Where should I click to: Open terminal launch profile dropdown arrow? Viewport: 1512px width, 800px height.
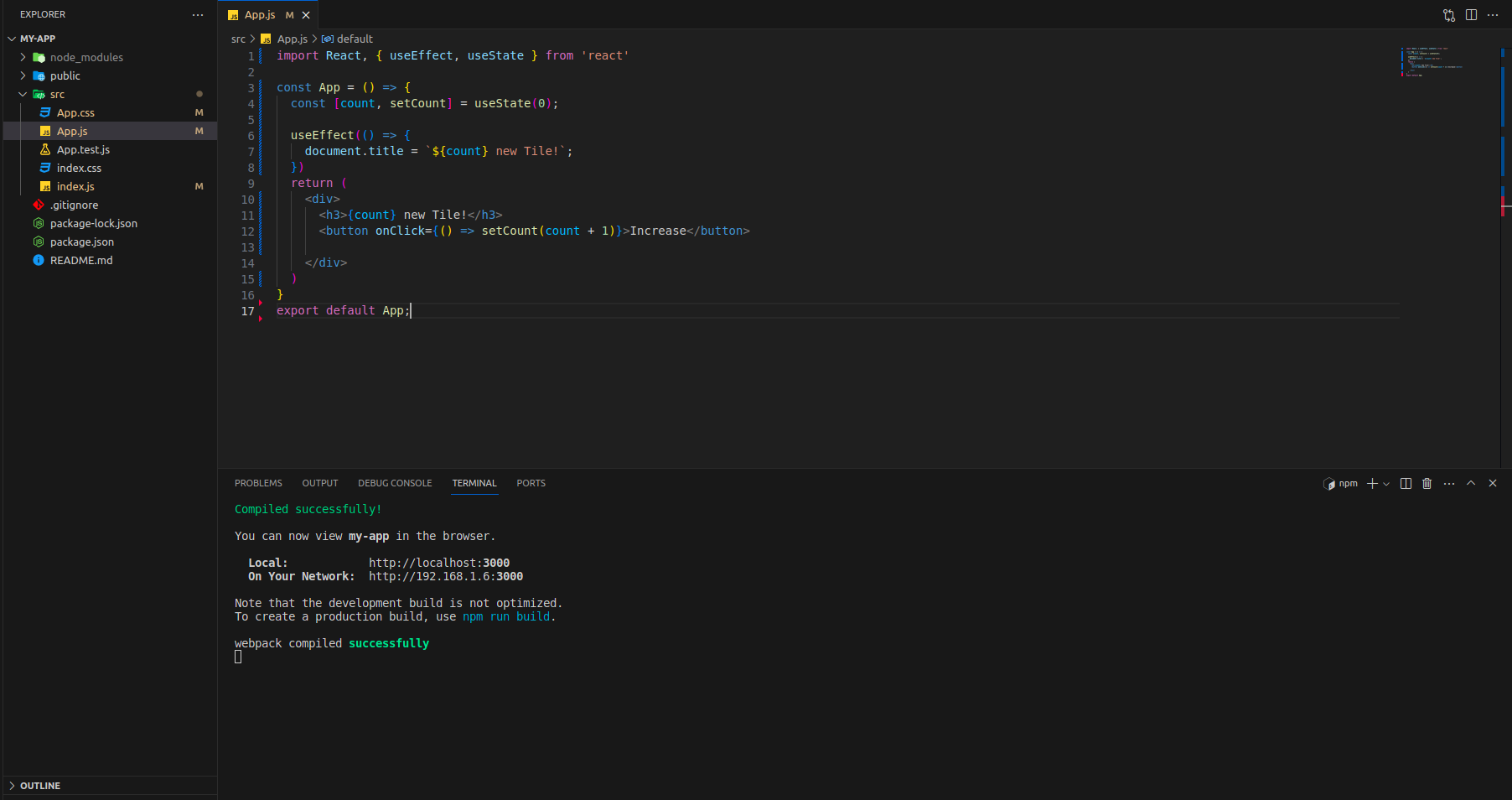pos(1386,484)
